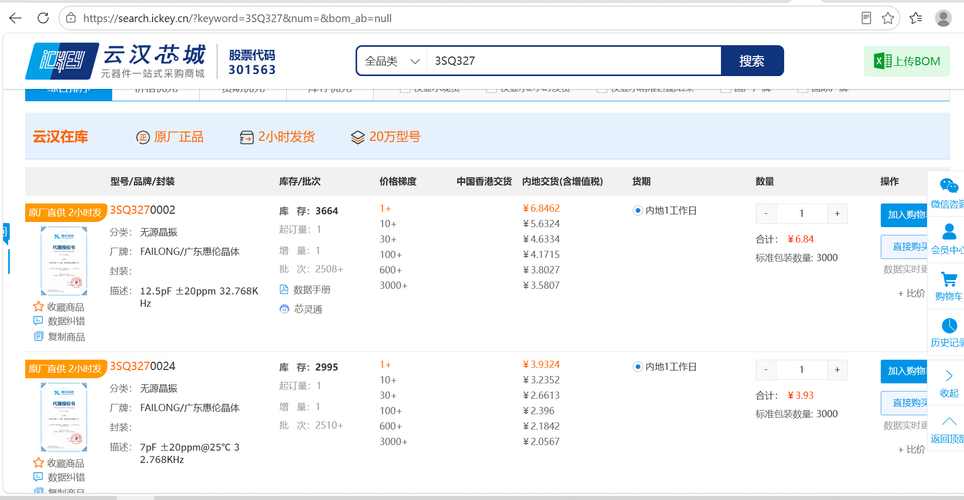Return to top with 返回顶部 arrow
The height and width of the screenshot is (500, 964).
pos(947,429)
